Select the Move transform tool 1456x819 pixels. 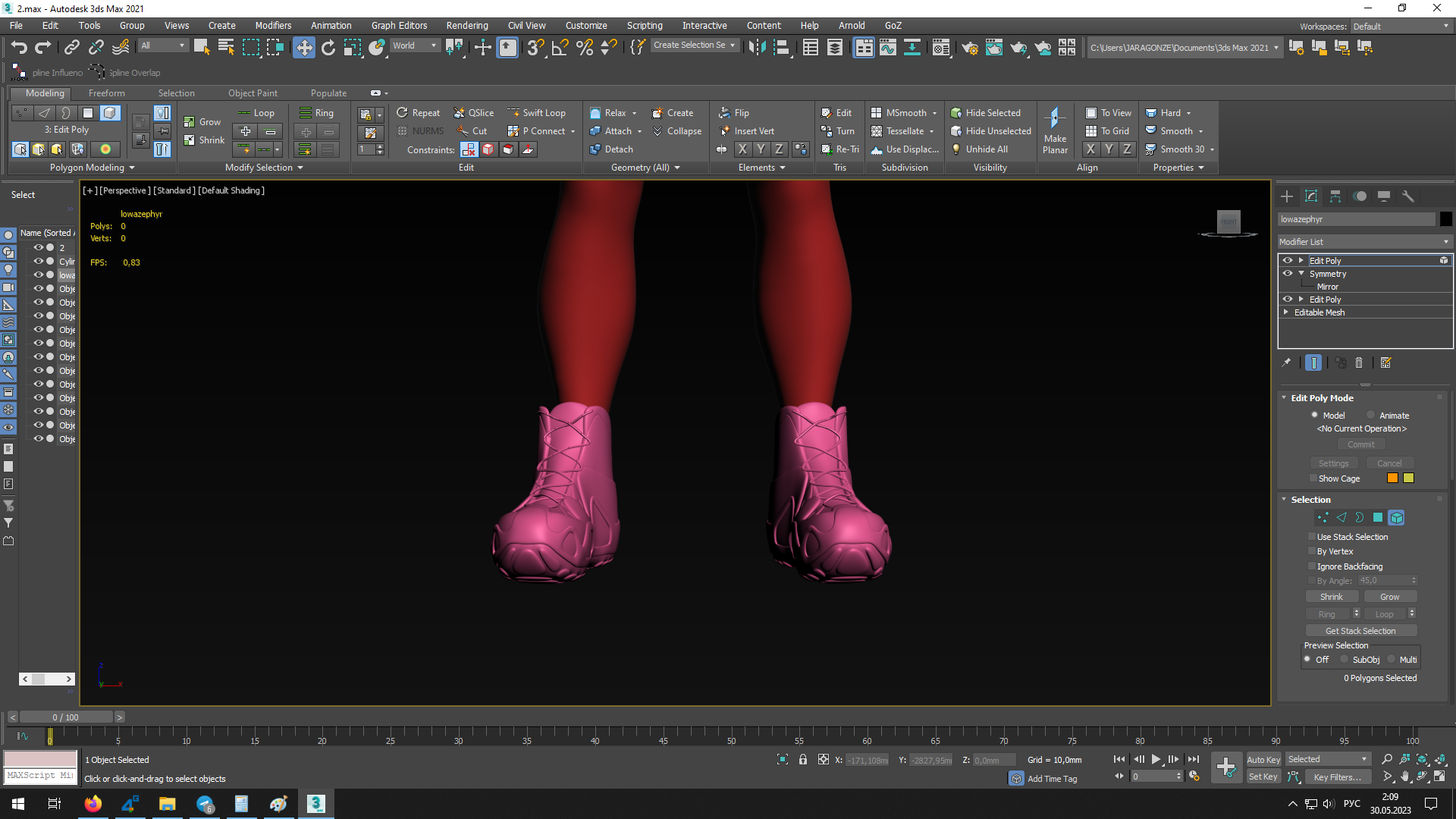[303, 48]
